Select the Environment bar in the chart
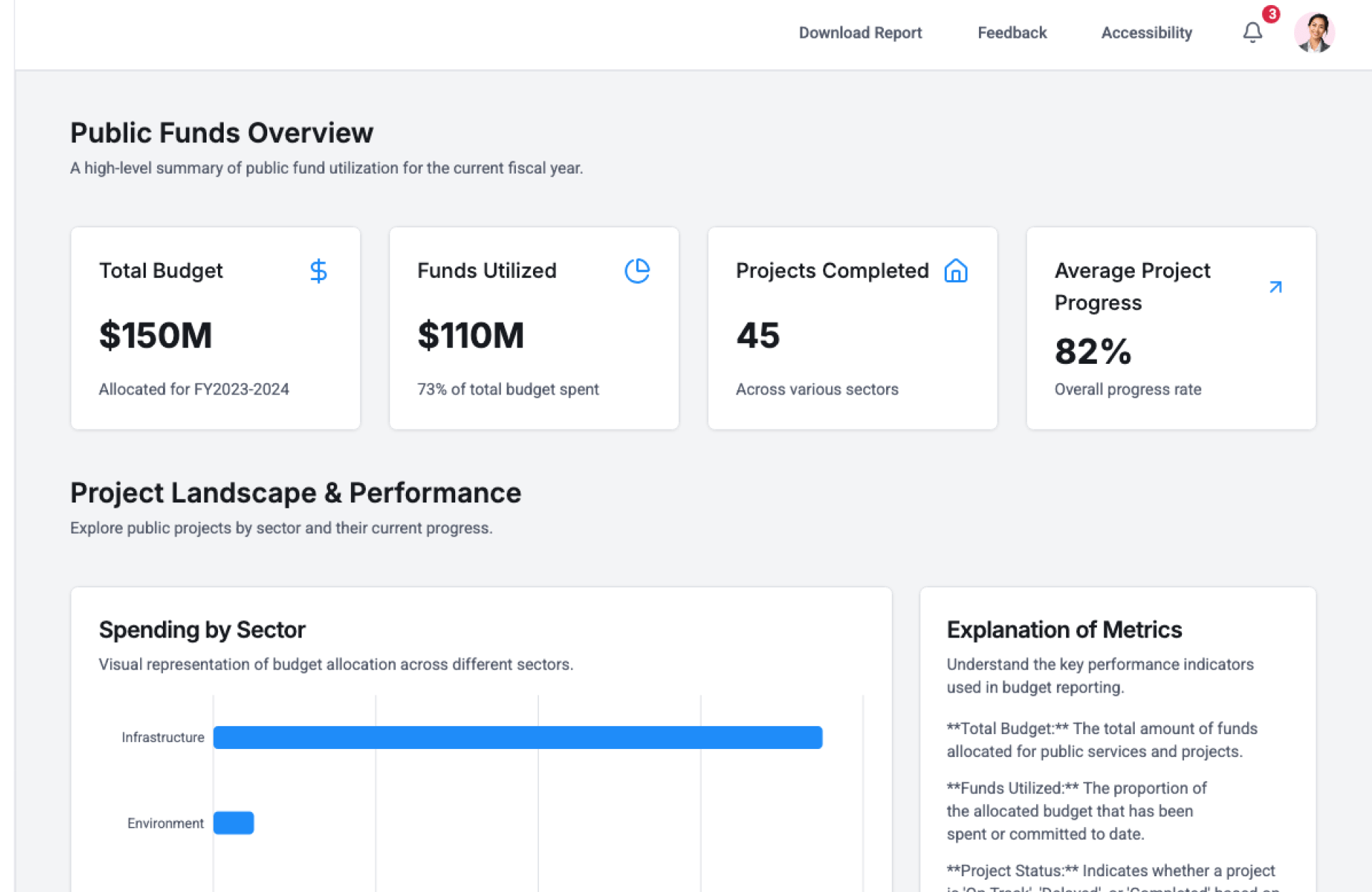Screen dimensions: 1372x892 coord(234,823)
